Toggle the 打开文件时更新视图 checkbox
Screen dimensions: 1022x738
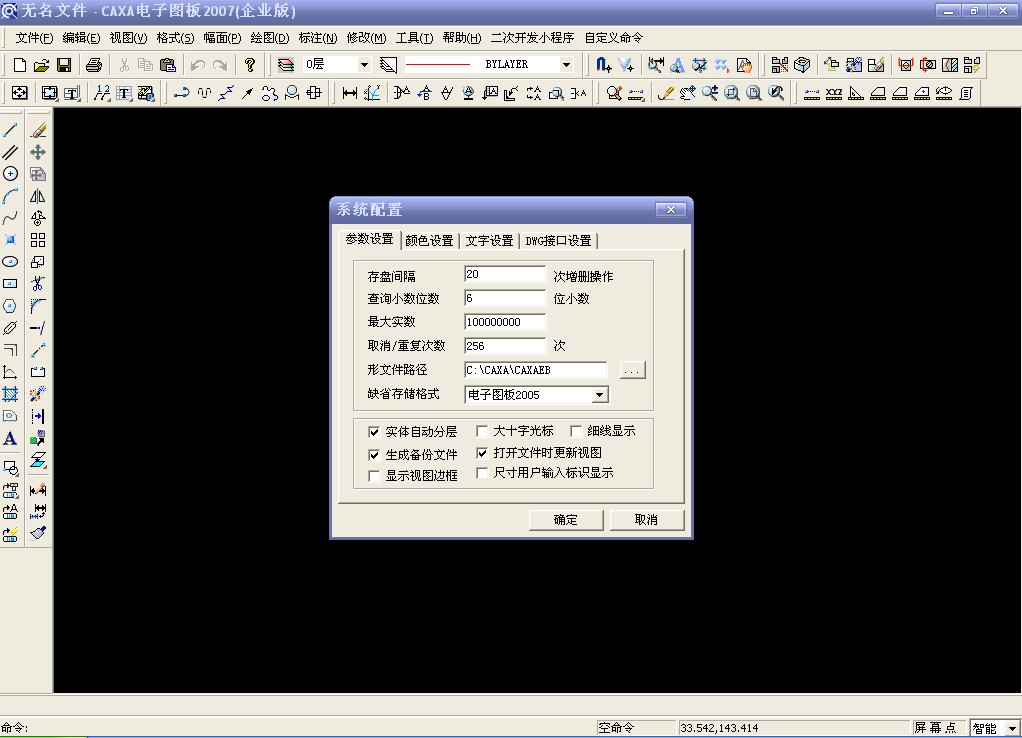(482, 452)
